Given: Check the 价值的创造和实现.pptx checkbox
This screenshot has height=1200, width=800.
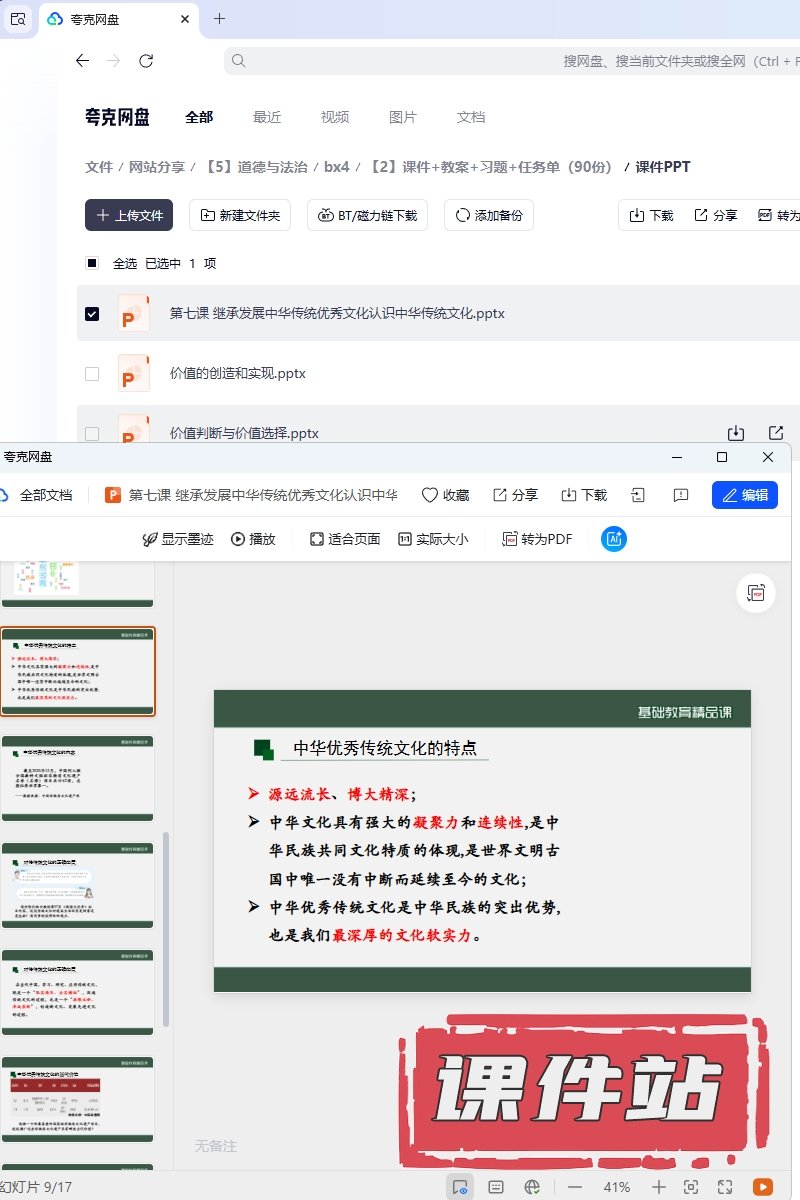Looking at the screenshot, I should click(x=92, y=373).
